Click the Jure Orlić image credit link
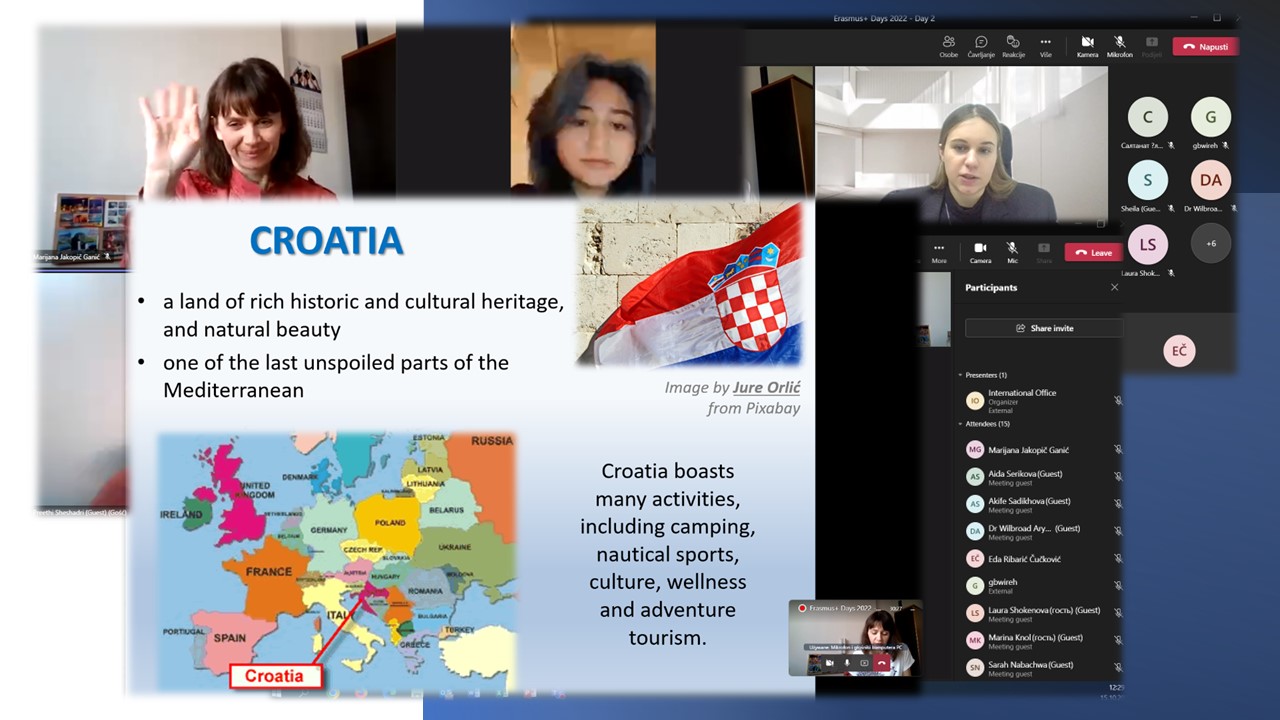Viewport: 1280px width, 720px height. point(766,388)
